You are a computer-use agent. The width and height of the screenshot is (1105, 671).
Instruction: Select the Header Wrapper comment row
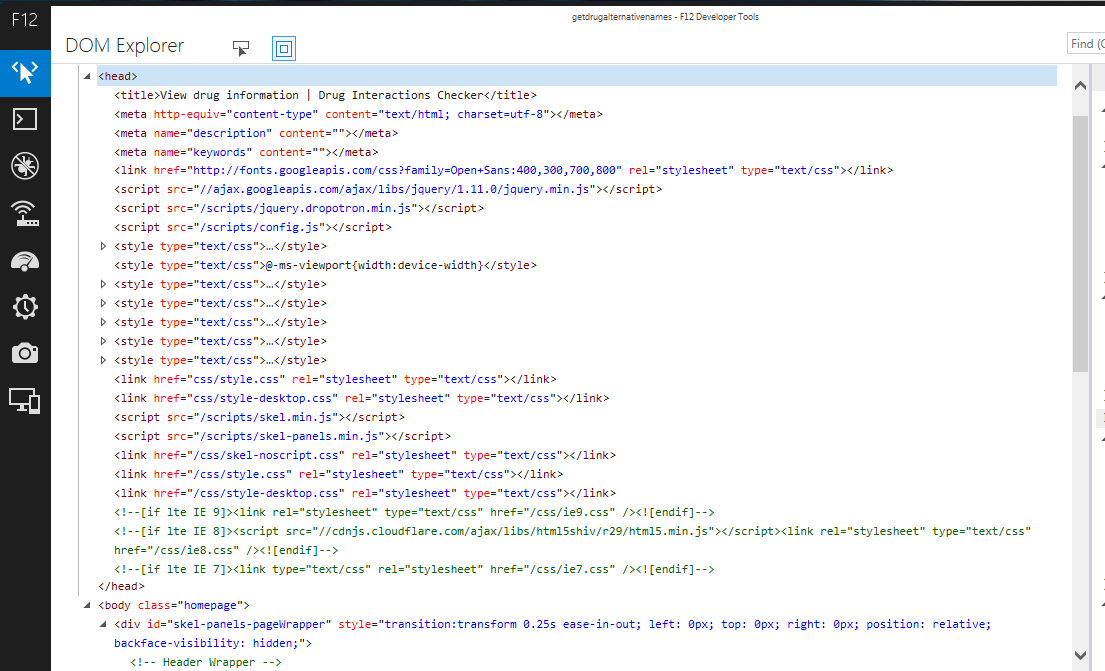click(x=206, y=663)
